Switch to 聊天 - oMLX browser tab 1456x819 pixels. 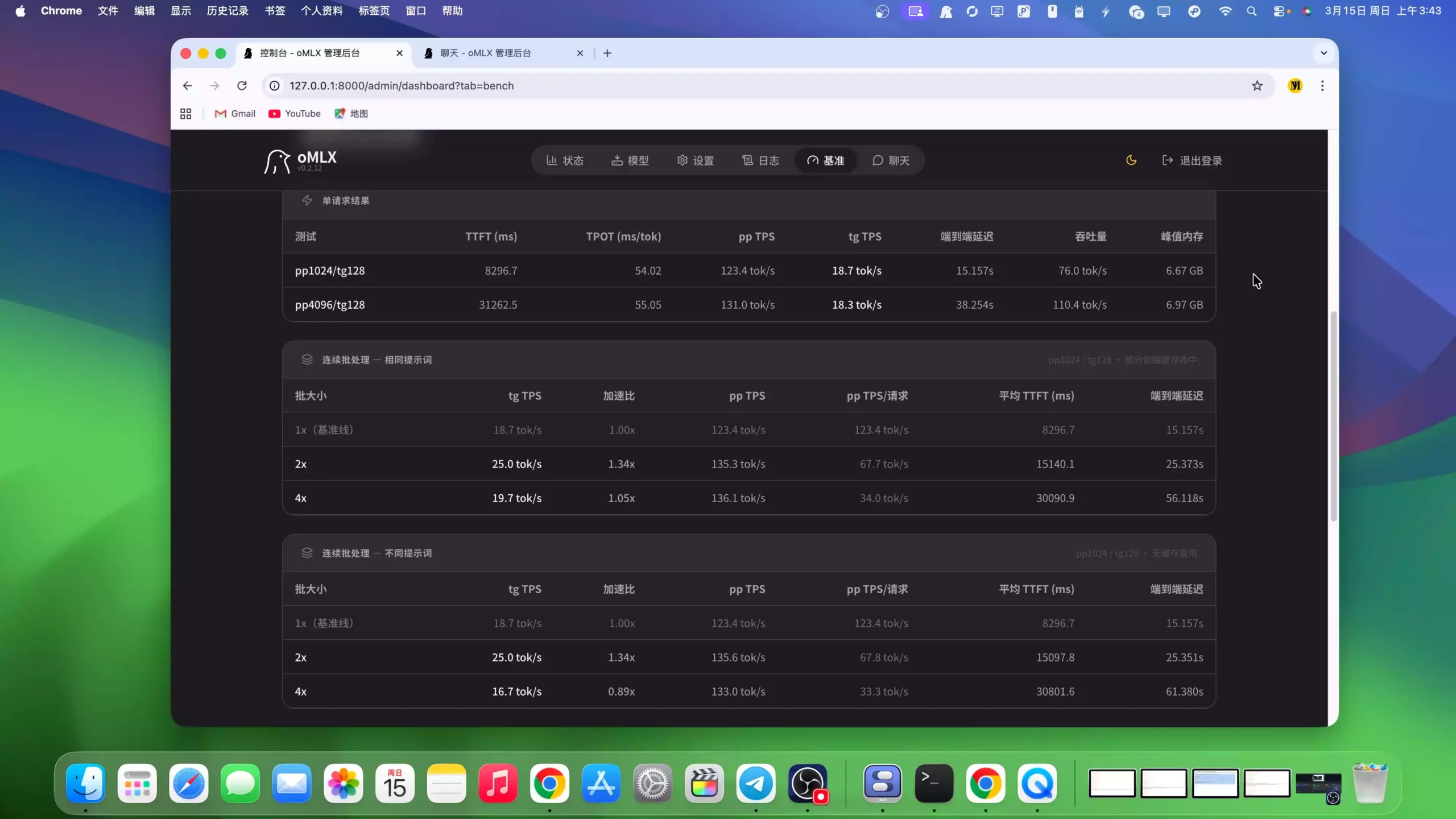[485, 53]
